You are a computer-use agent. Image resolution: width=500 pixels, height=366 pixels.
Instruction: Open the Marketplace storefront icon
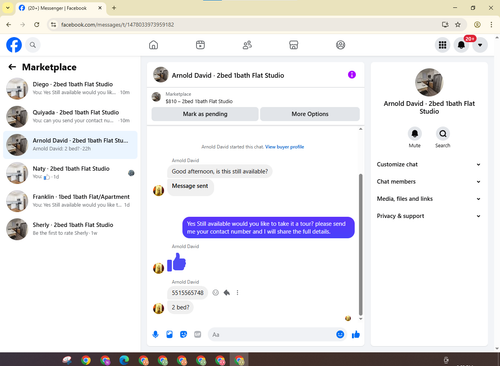click(294, 45)
